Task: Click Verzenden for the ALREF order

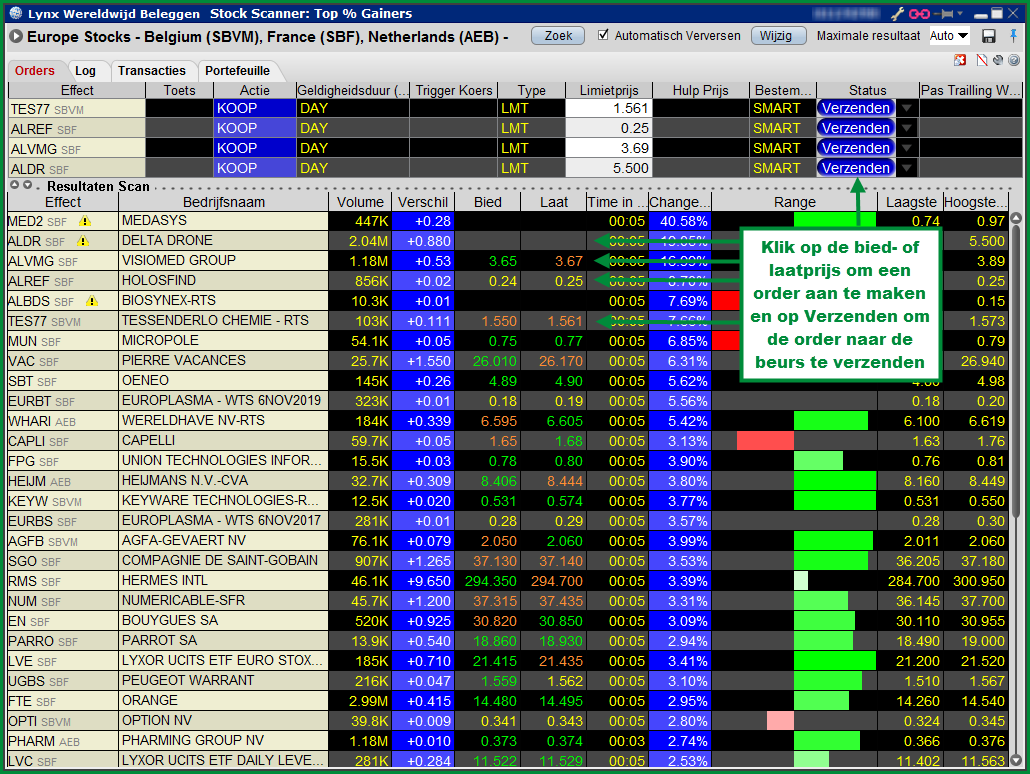Action: 856,128
